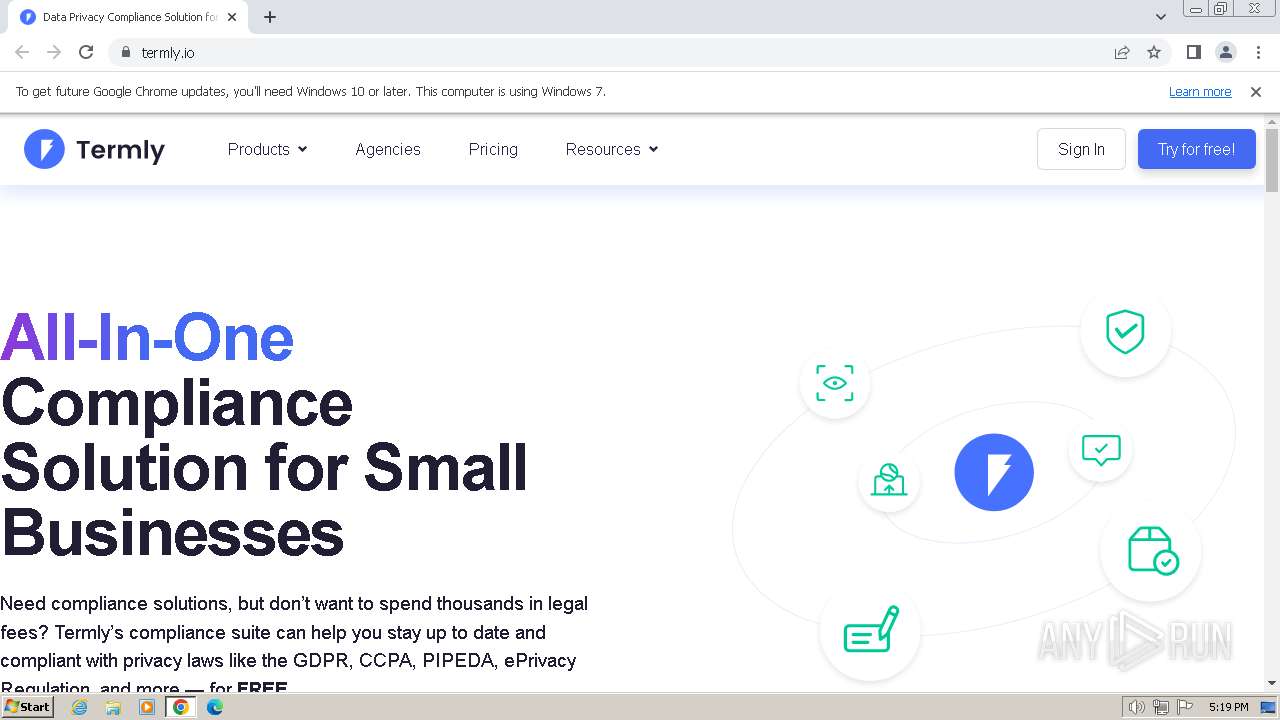Click the form with pen icon
The width and height of the screenshot is (1280, 720).
(x=871, y=630)
